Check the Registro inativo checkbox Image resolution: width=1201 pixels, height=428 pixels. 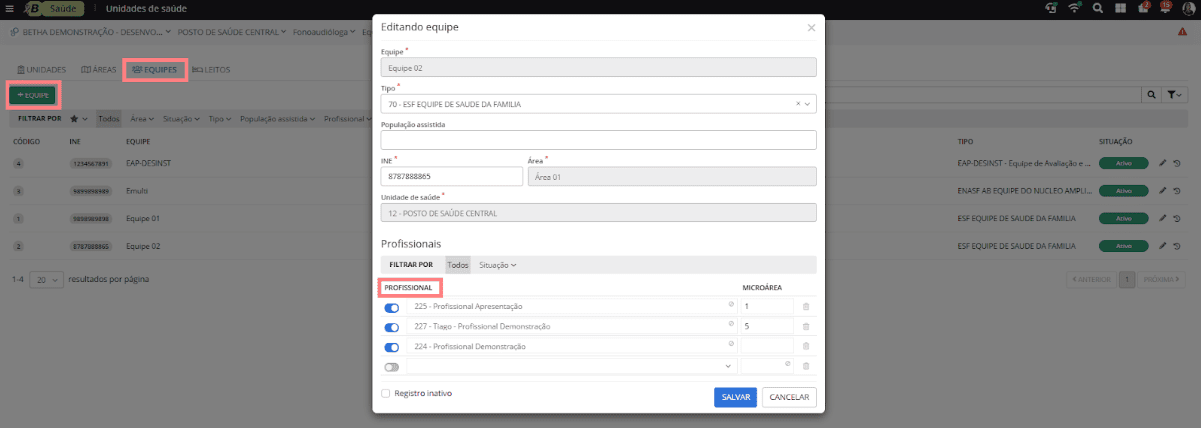(x=386, y=394)
